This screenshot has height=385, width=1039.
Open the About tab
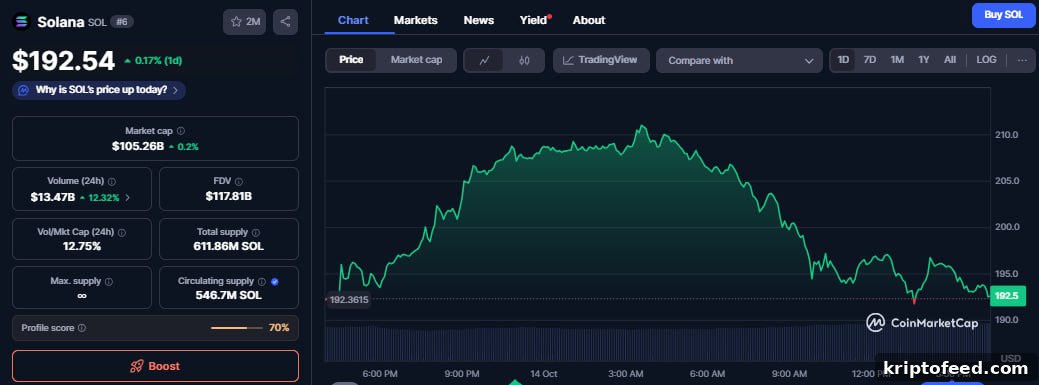click(588, 20)
